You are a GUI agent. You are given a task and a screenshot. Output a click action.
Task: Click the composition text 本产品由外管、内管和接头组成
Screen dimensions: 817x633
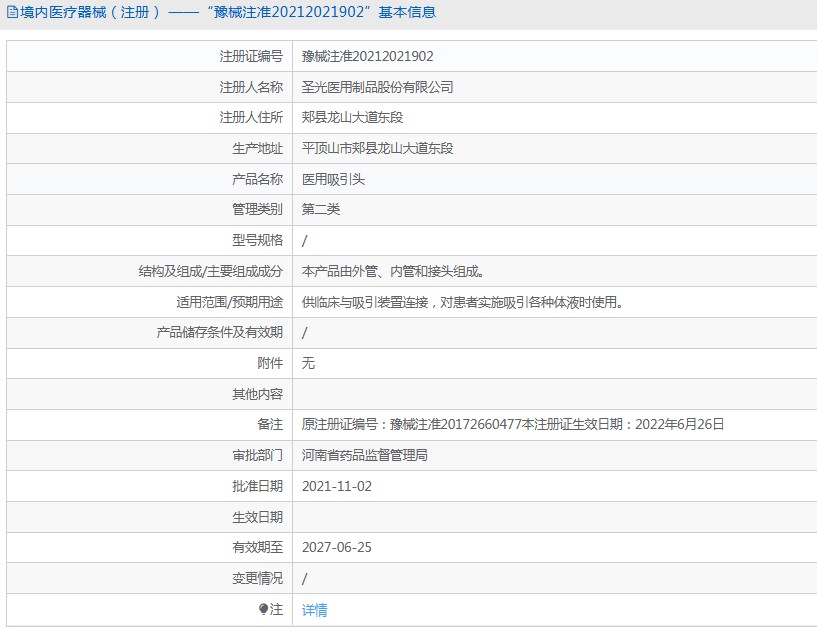tap(393, 271)
